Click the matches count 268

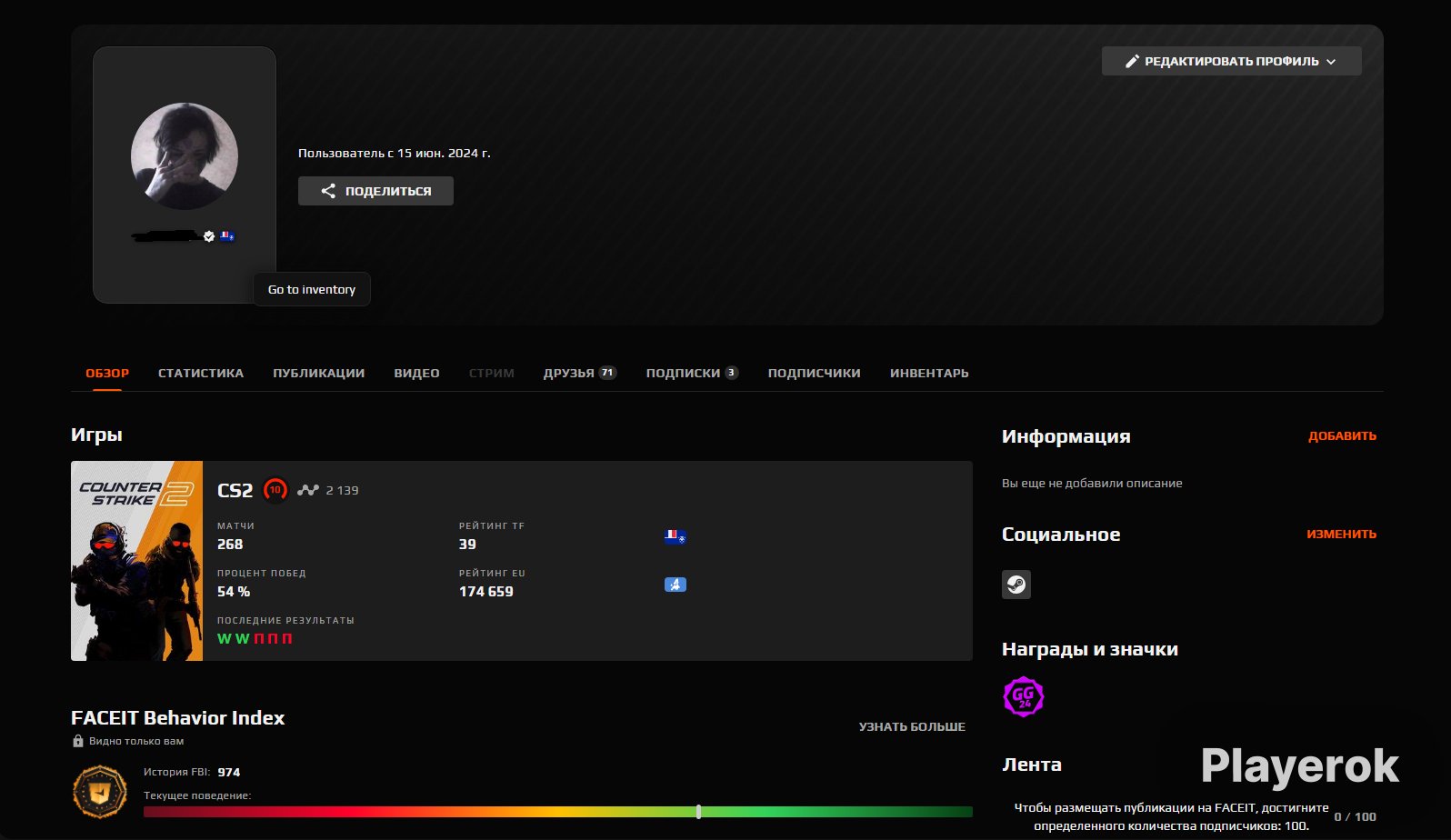point(230,544)
